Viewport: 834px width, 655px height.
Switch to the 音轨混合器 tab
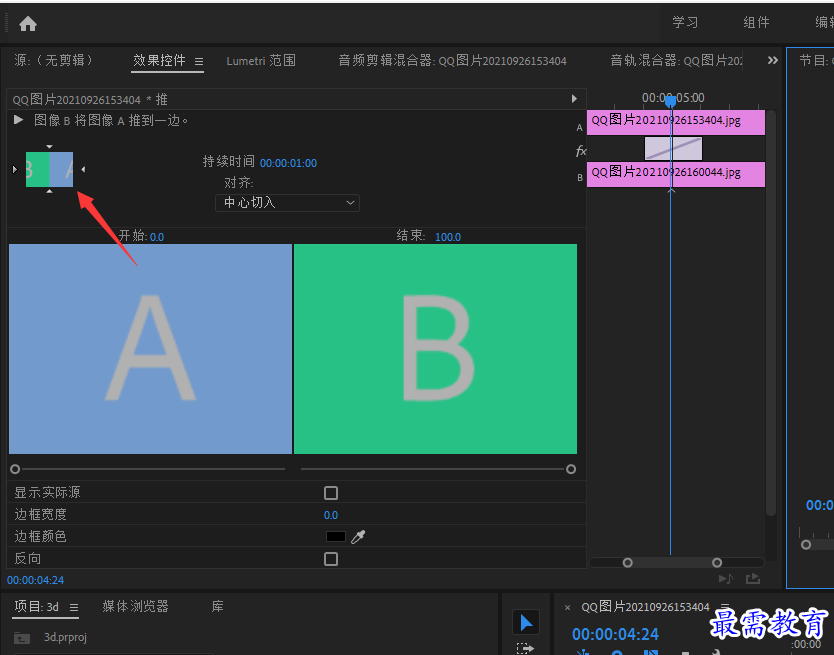tap(677, 61)
